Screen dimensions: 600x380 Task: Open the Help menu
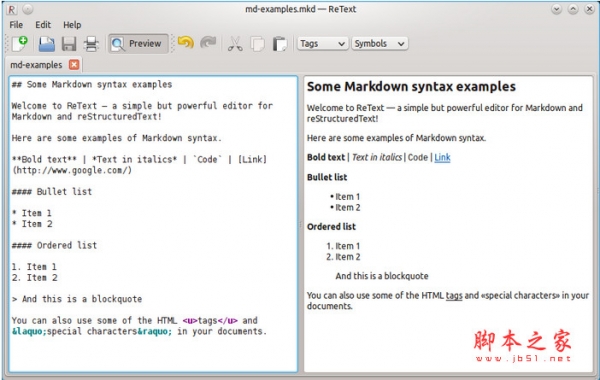72,25
